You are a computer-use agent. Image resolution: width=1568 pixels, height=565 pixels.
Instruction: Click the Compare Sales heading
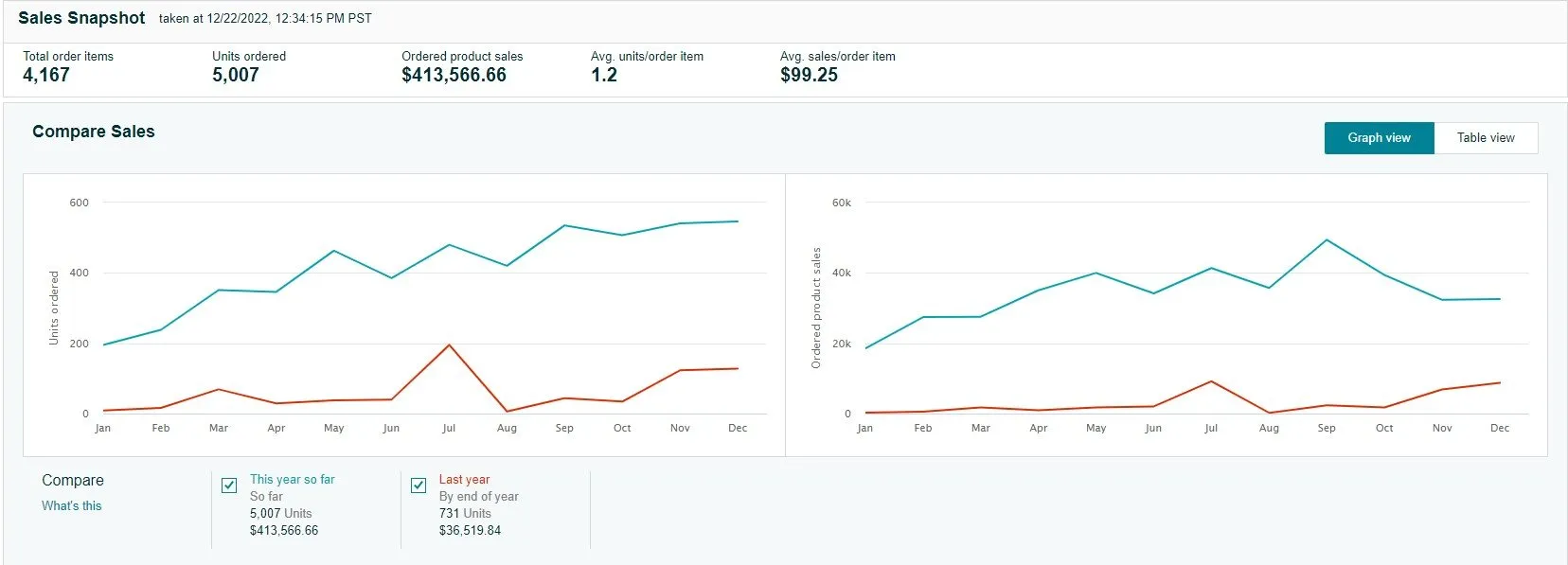[x=94, y=132]
